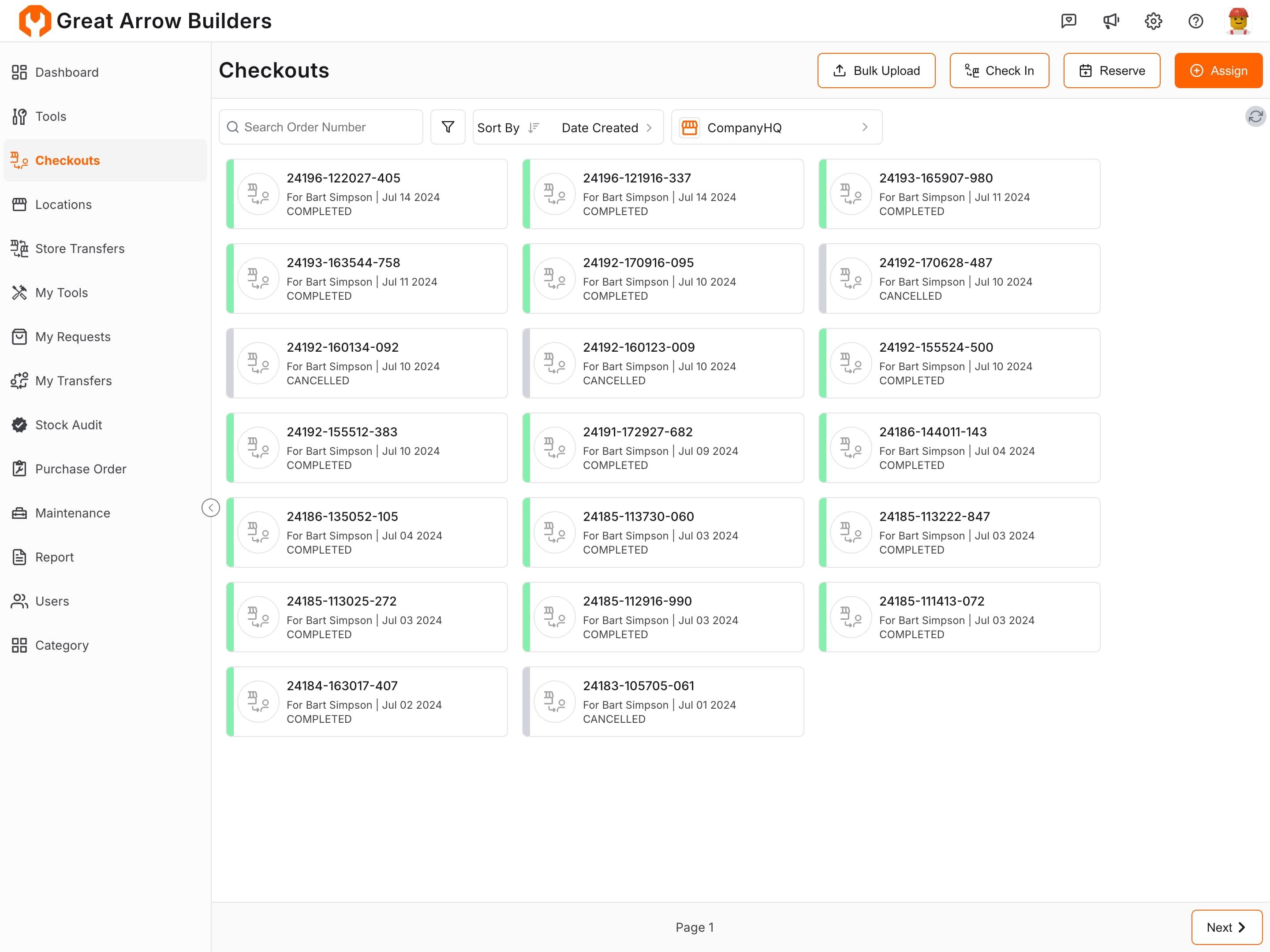Viewport: 1270px width, 952px height.
Task: Go to Store Transfers menu item
Action: pos(80,249)
